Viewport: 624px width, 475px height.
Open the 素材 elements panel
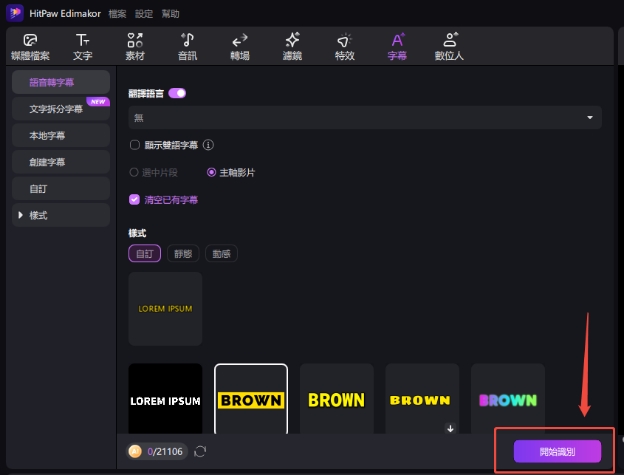135,47
